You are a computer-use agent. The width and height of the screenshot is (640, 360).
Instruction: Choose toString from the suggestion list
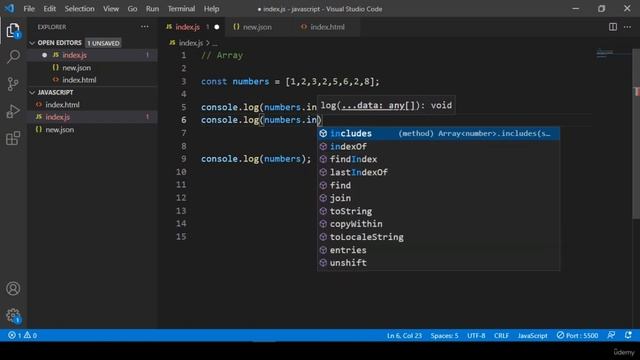[438, 211]
